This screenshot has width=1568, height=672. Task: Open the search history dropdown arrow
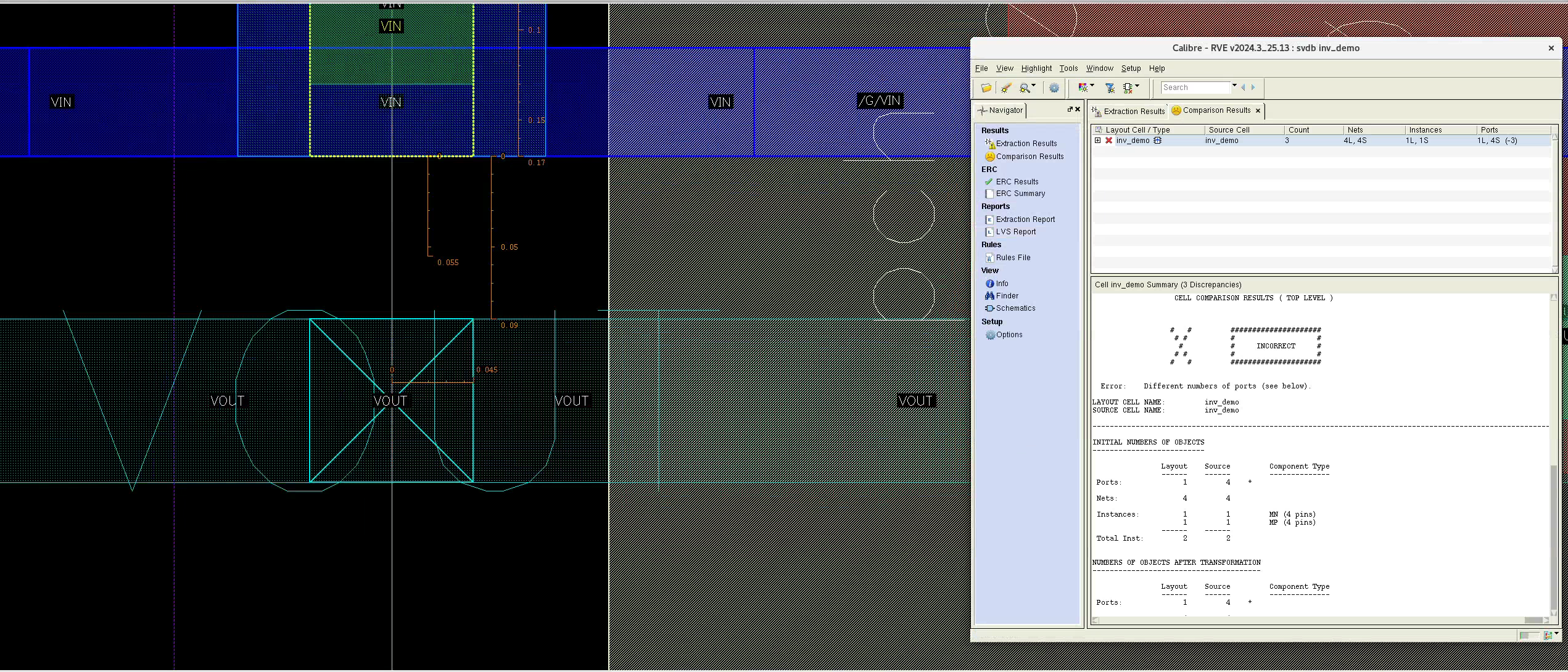pos(1234,85)
